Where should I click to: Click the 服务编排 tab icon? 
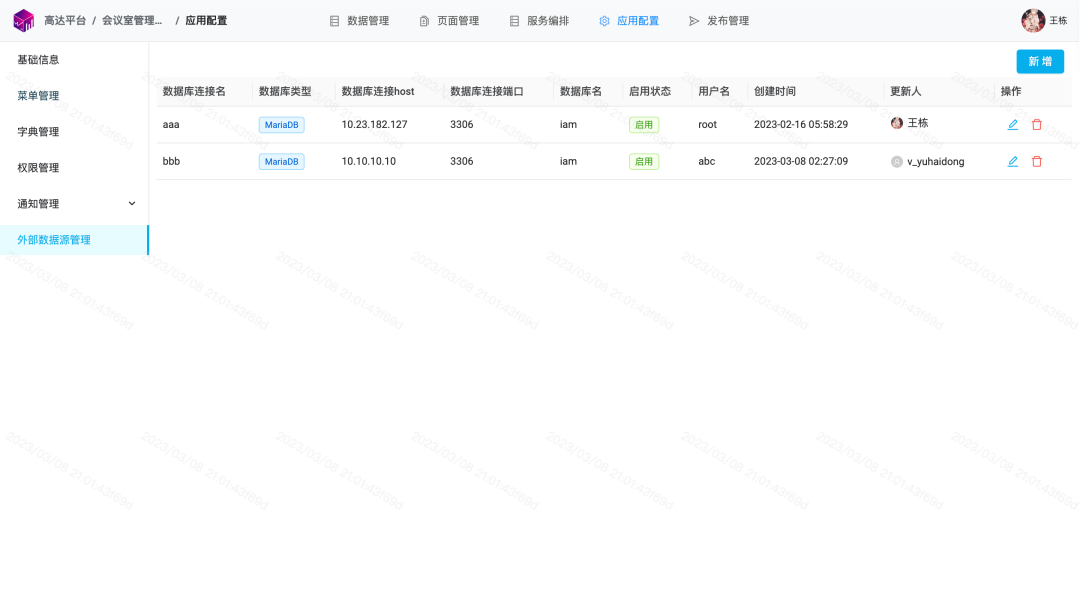tap(515, 21)
